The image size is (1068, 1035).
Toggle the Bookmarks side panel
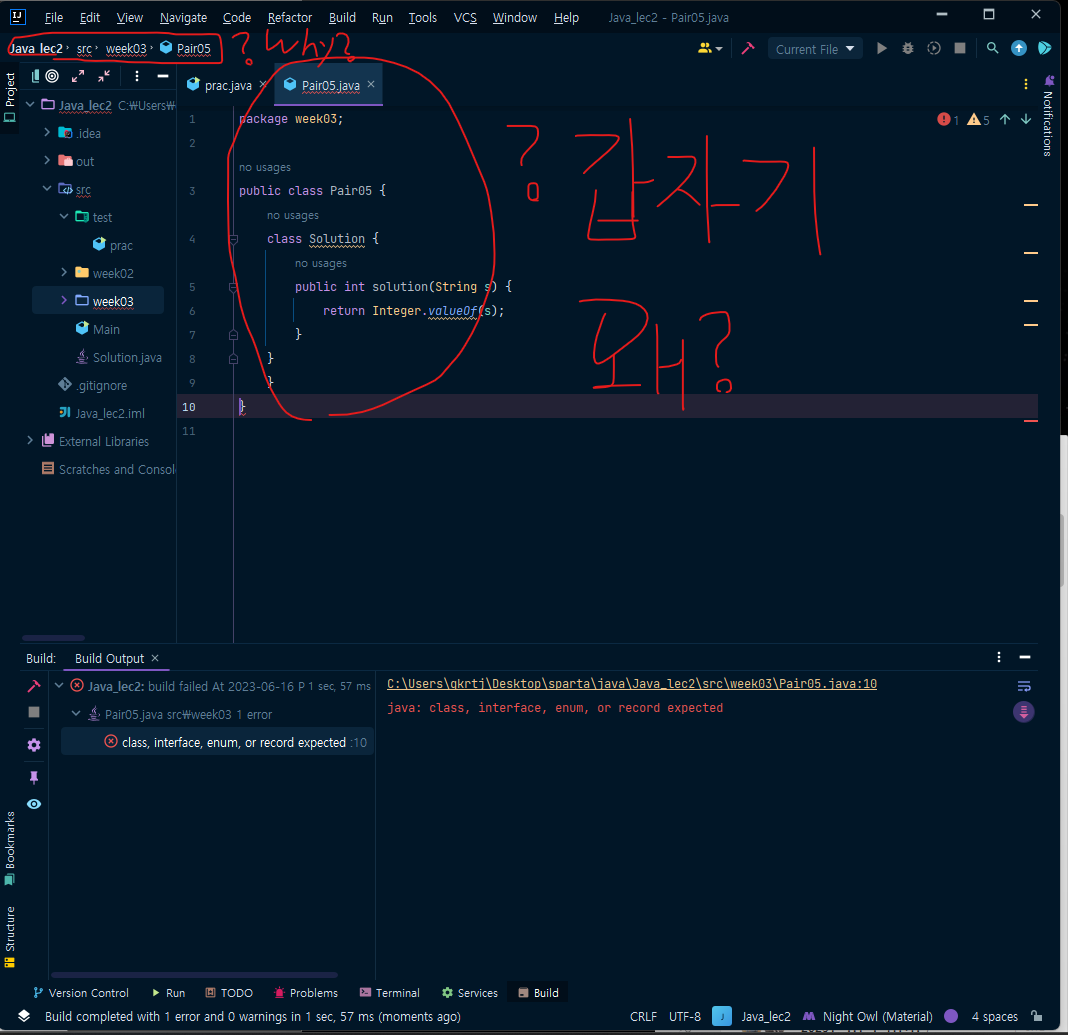click(10, 848)
